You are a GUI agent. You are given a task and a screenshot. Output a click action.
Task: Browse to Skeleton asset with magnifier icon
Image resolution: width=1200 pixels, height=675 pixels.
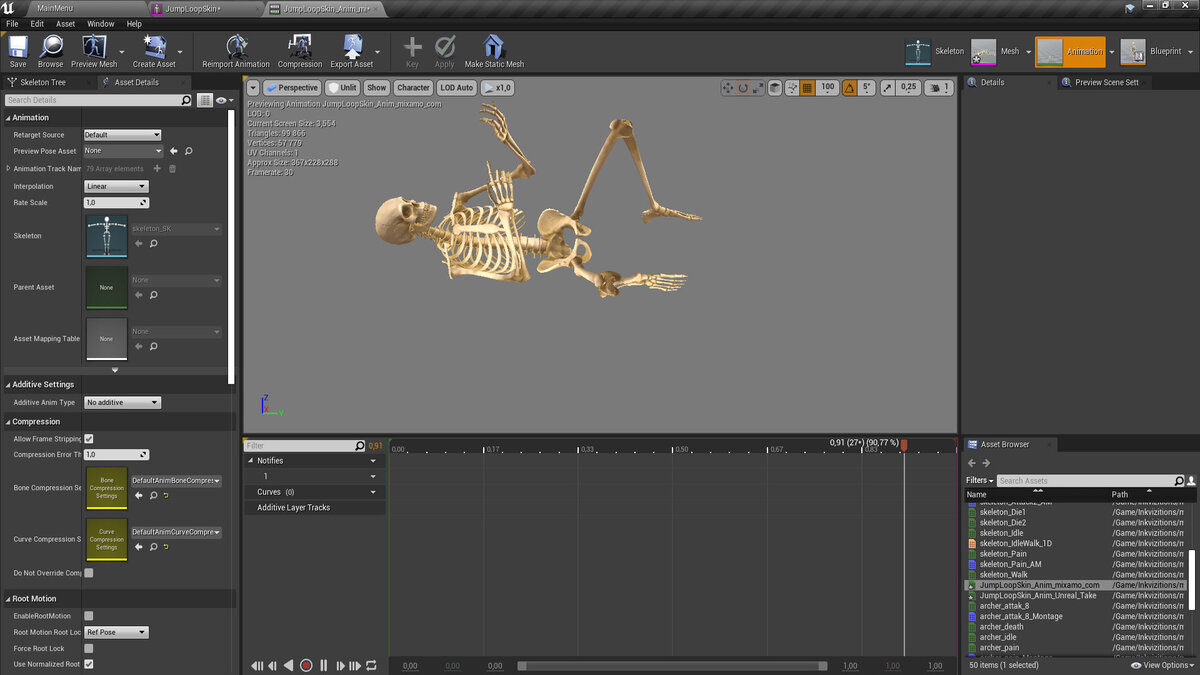(153, 243)
